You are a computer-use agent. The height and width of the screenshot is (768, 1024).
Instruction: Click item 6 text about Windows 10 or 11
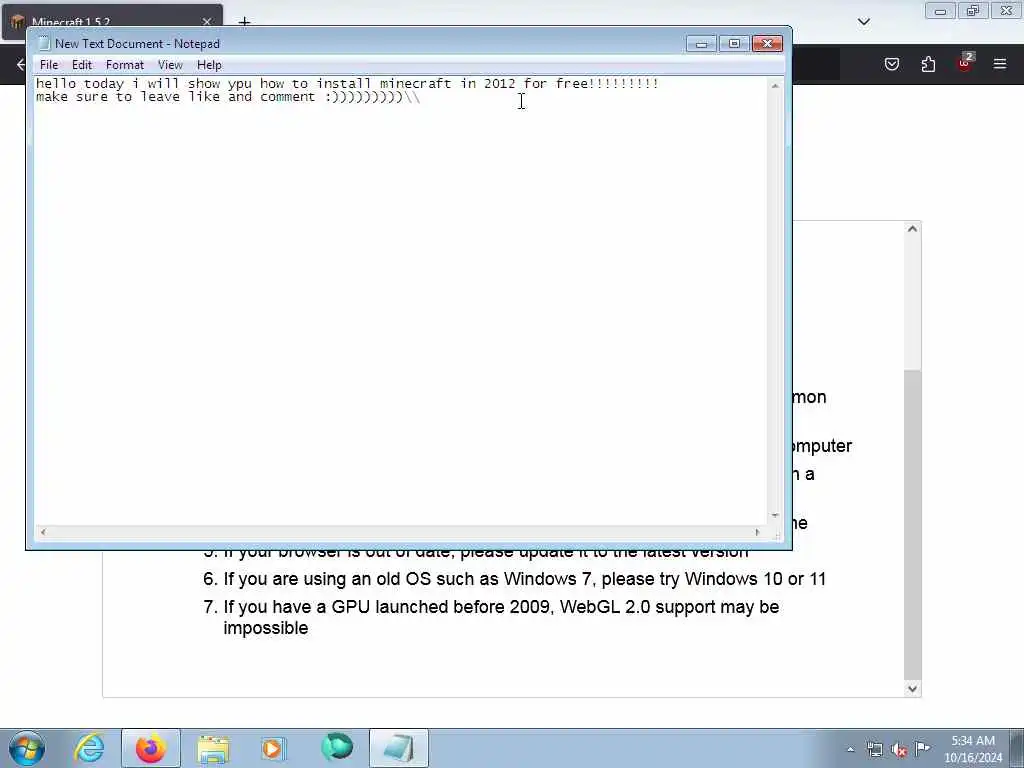(x=524, y=579)
